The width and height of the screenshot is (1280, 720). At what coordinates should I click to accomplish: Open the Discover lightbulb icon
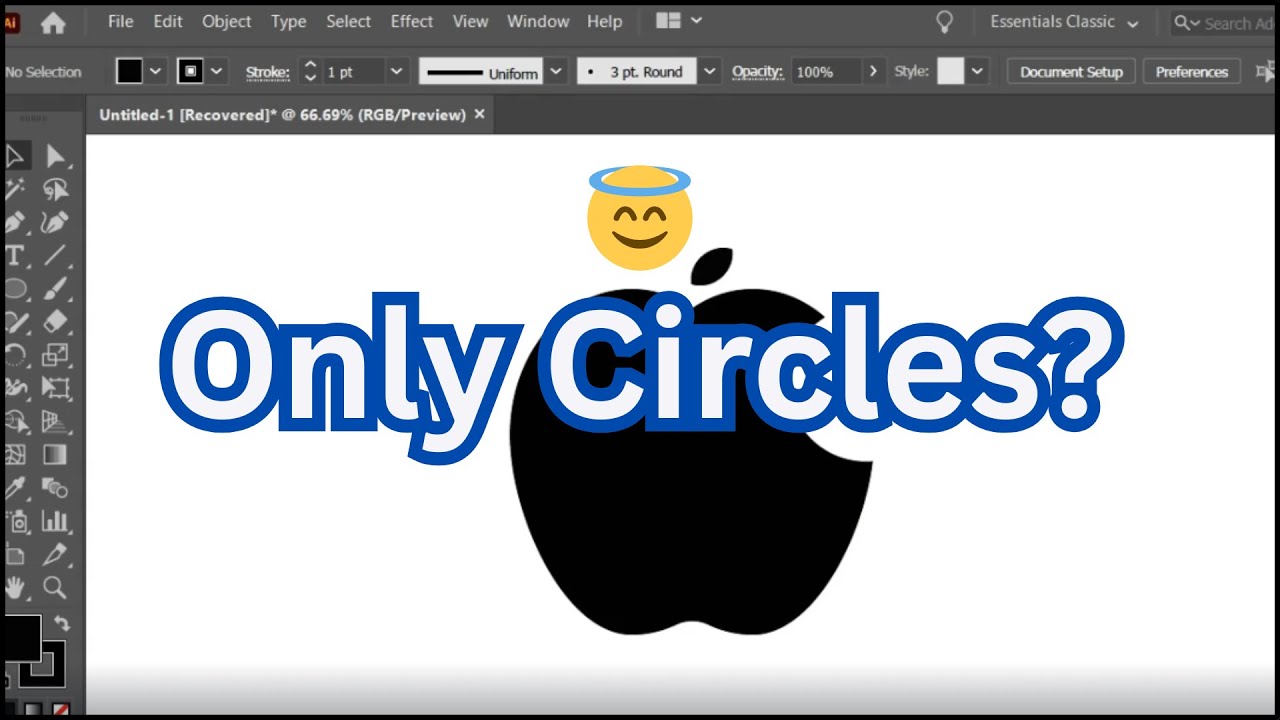pos(943,22)
